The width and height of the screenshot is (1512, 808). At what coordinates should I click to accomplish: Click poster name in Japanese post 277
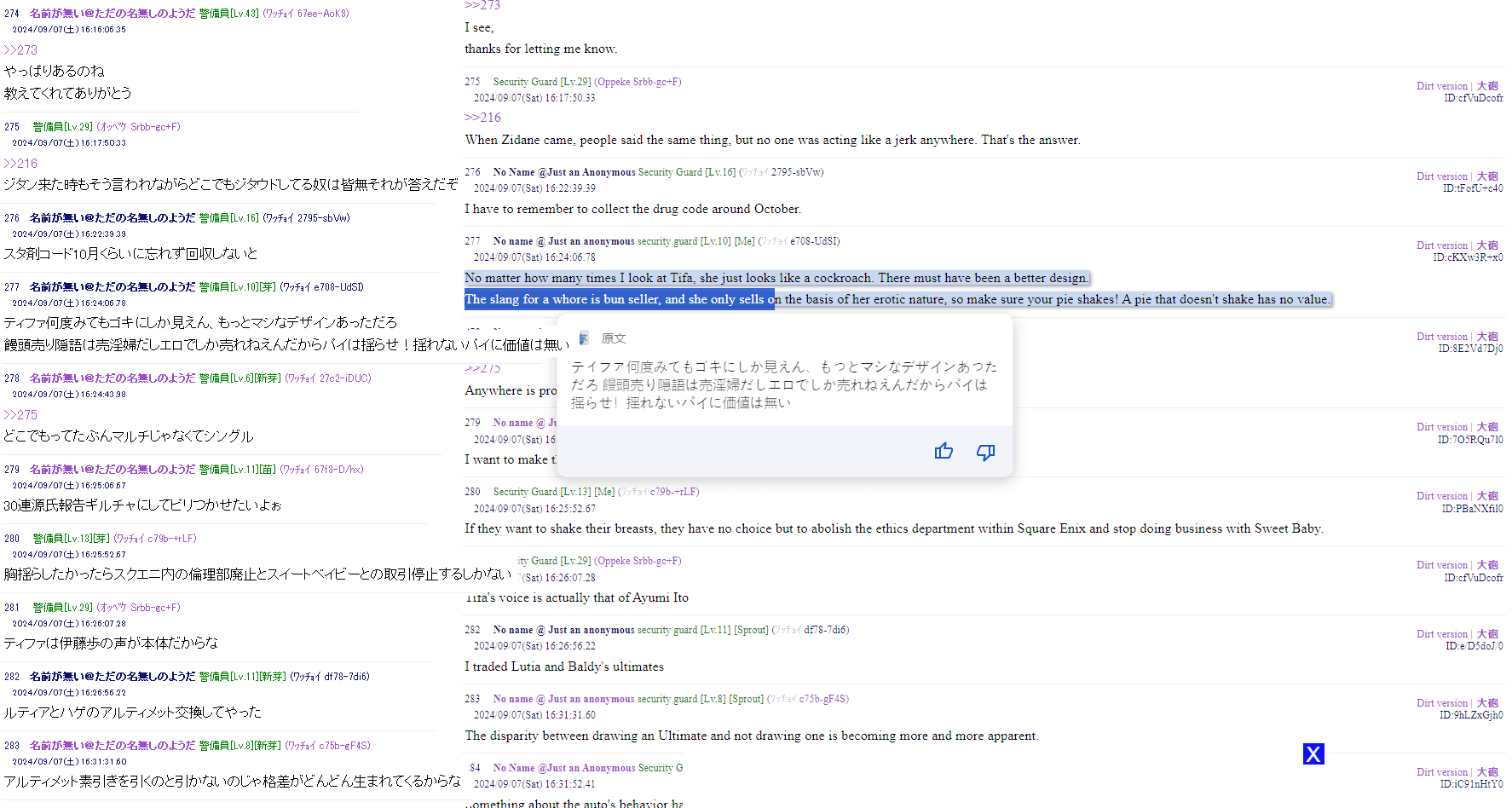pos(113,287)
